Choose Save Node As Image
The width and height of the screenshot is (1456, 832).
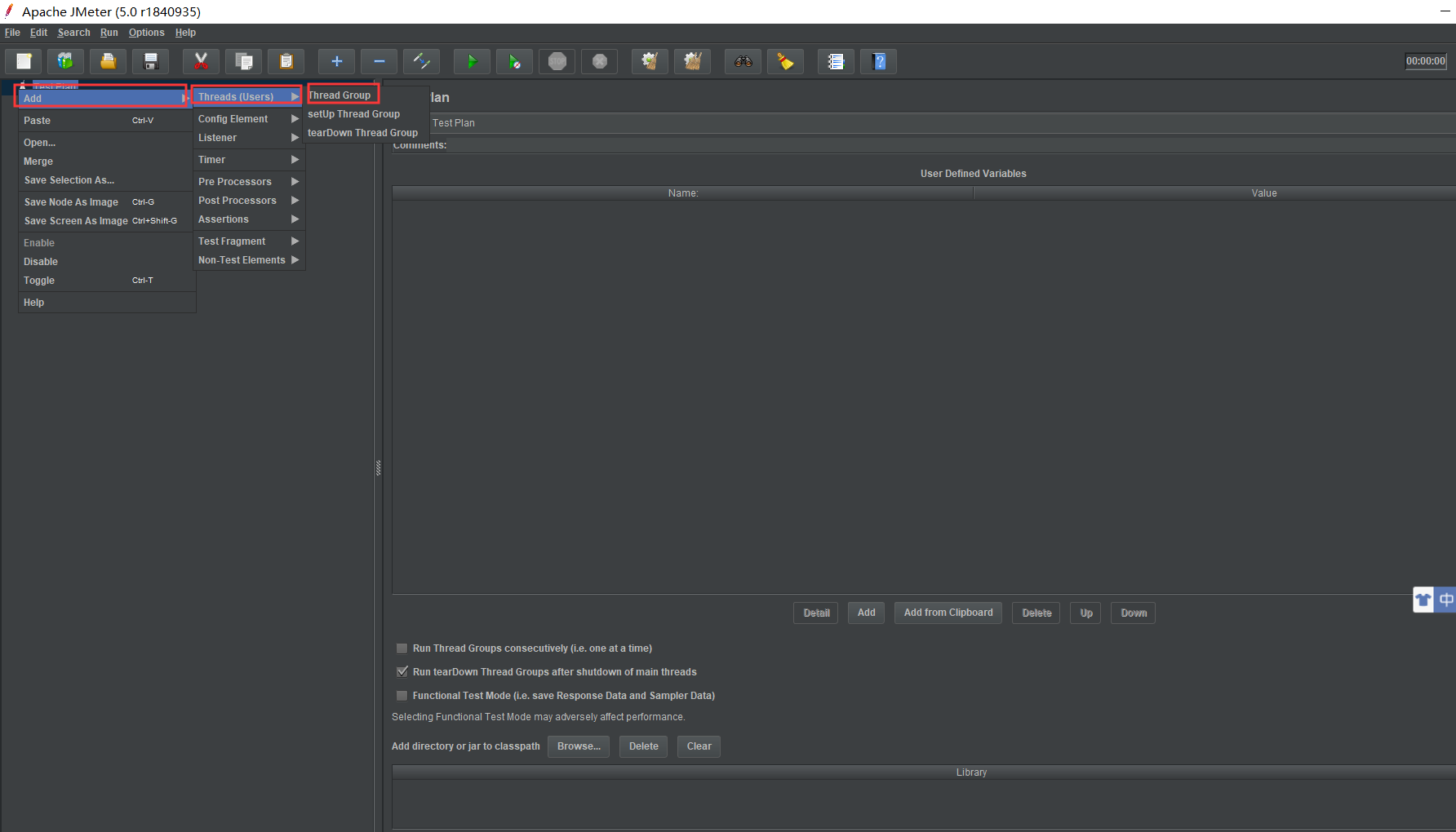click(106, 202)
